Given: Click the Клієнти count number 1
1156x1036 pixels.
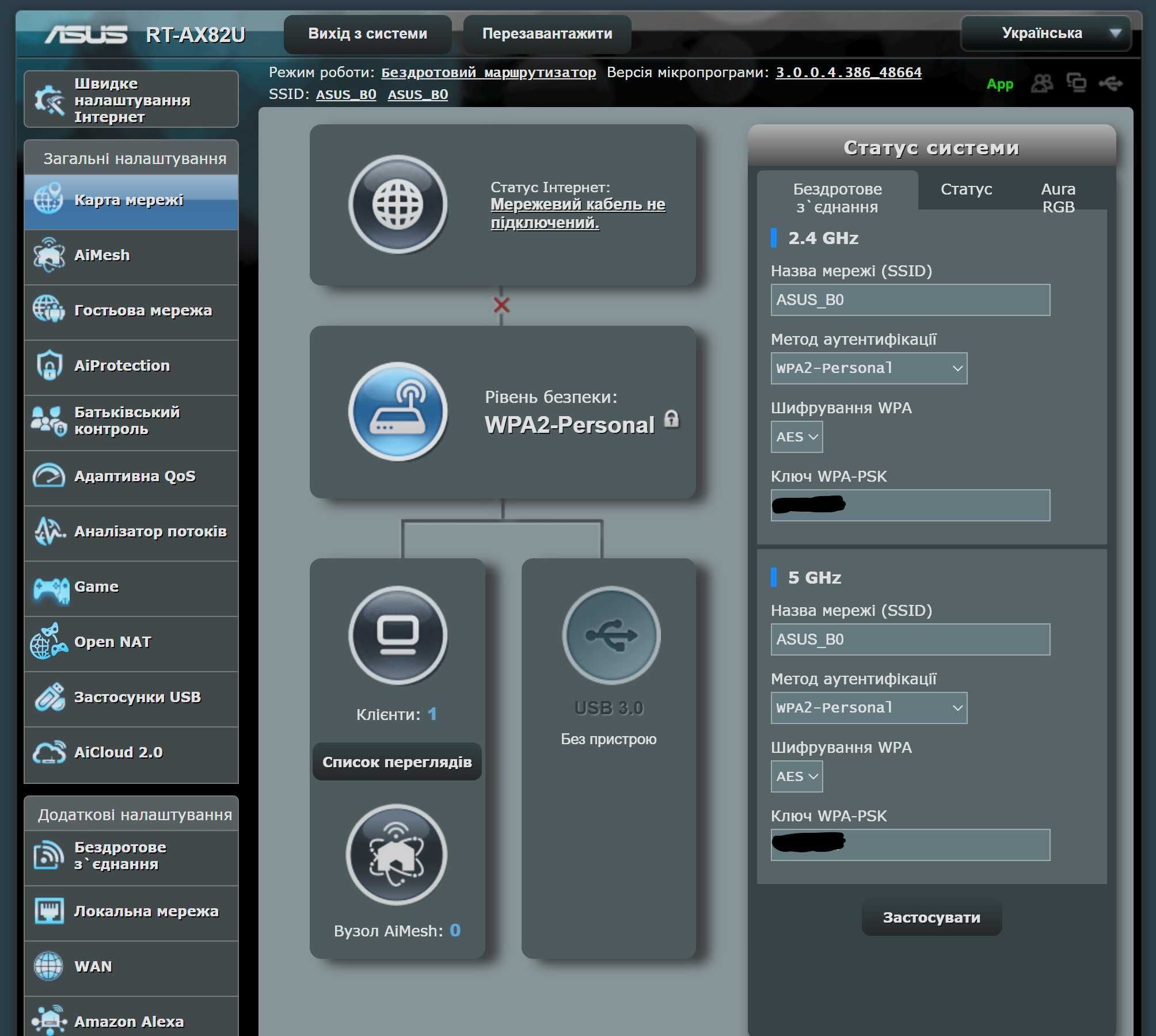Looking at the screenshot, I should [x=432, y=714].
